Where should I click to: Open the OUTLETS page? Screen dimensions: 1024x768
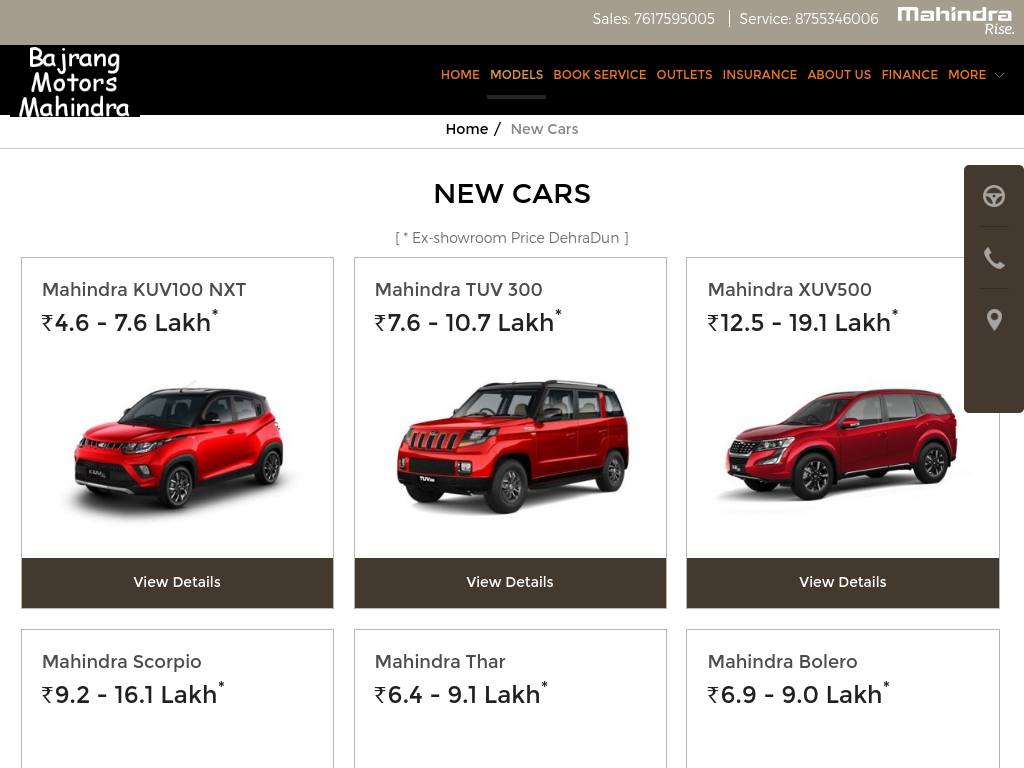tap(684, 74)
